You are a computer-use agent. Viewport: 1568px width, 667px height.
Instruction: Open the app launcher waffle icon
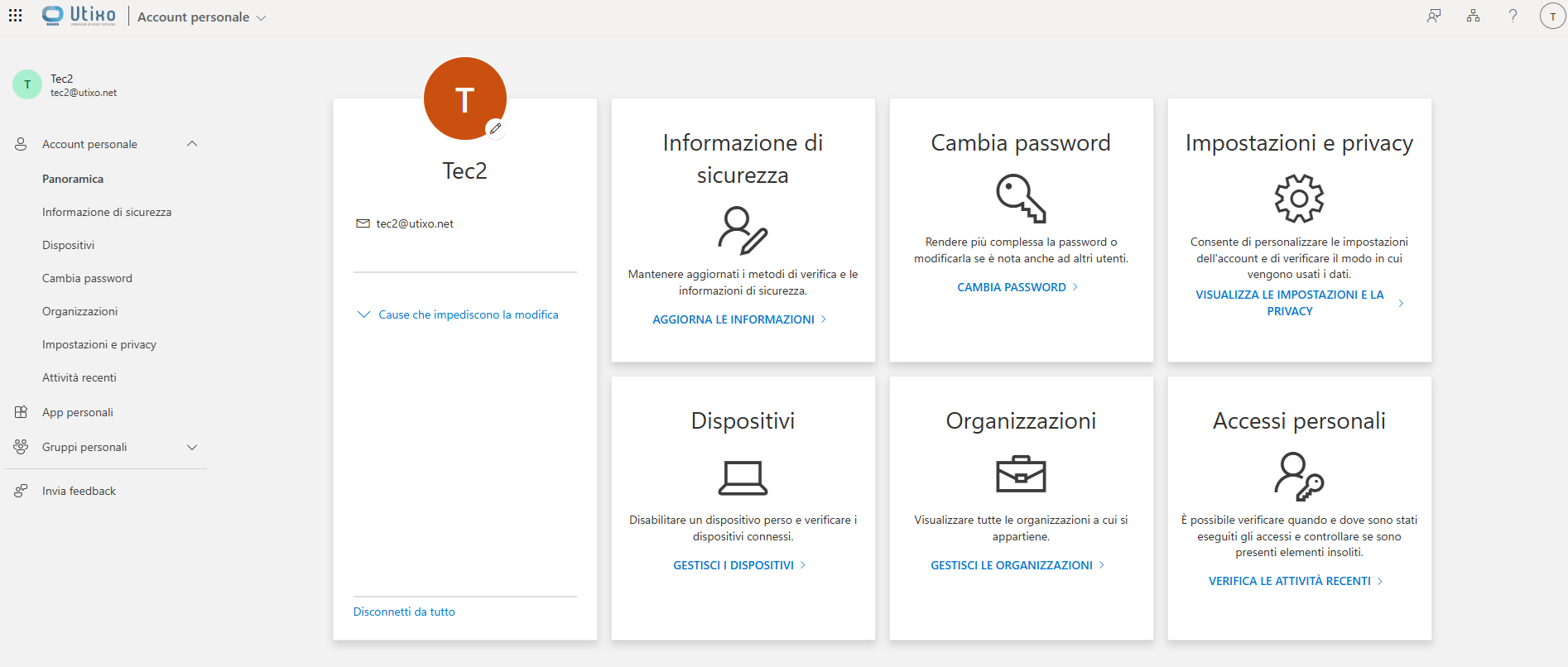(x=15, y=16)
